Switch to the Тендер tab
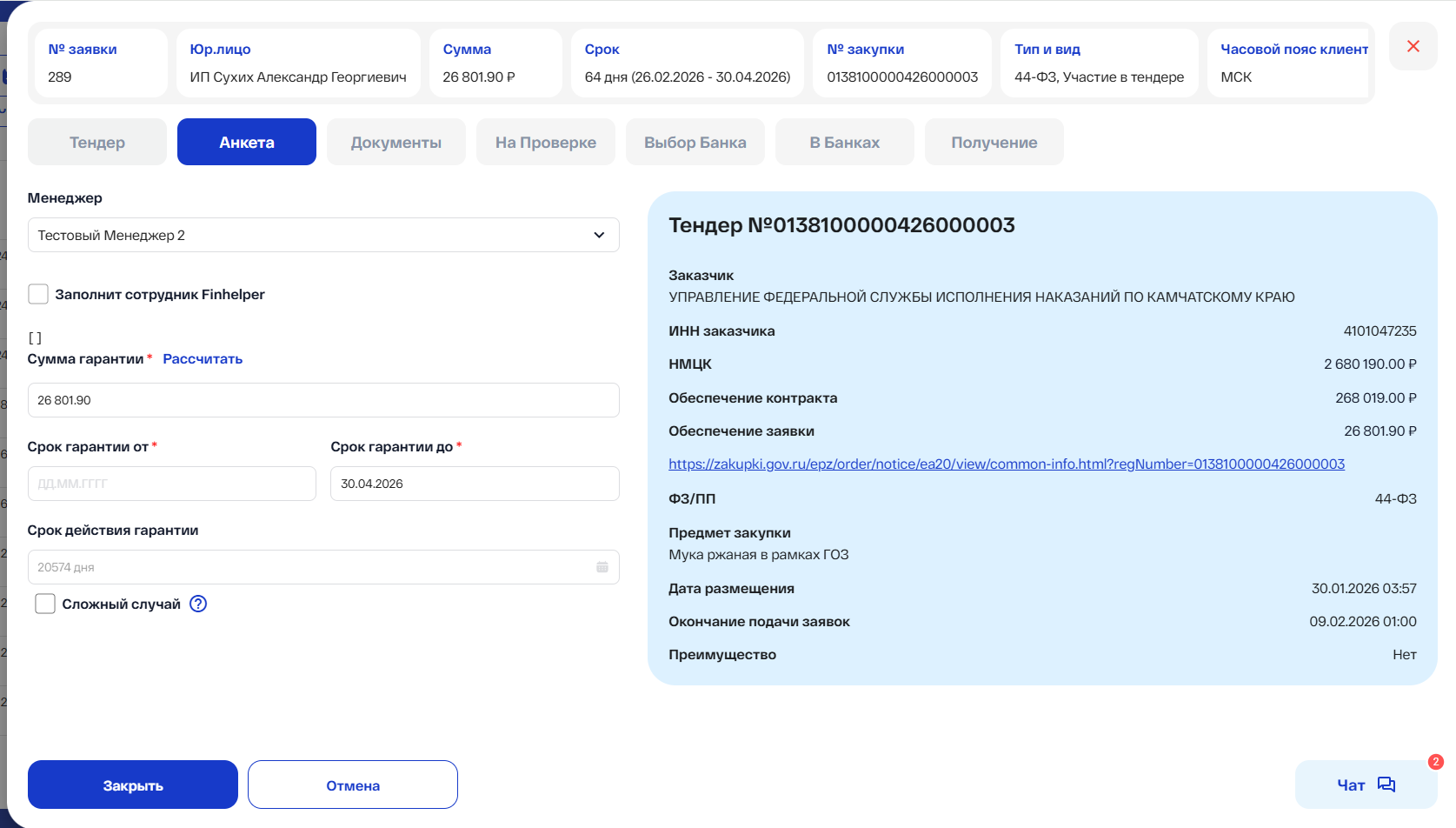This screenshot has width=1456, height=828. (97, 142)
